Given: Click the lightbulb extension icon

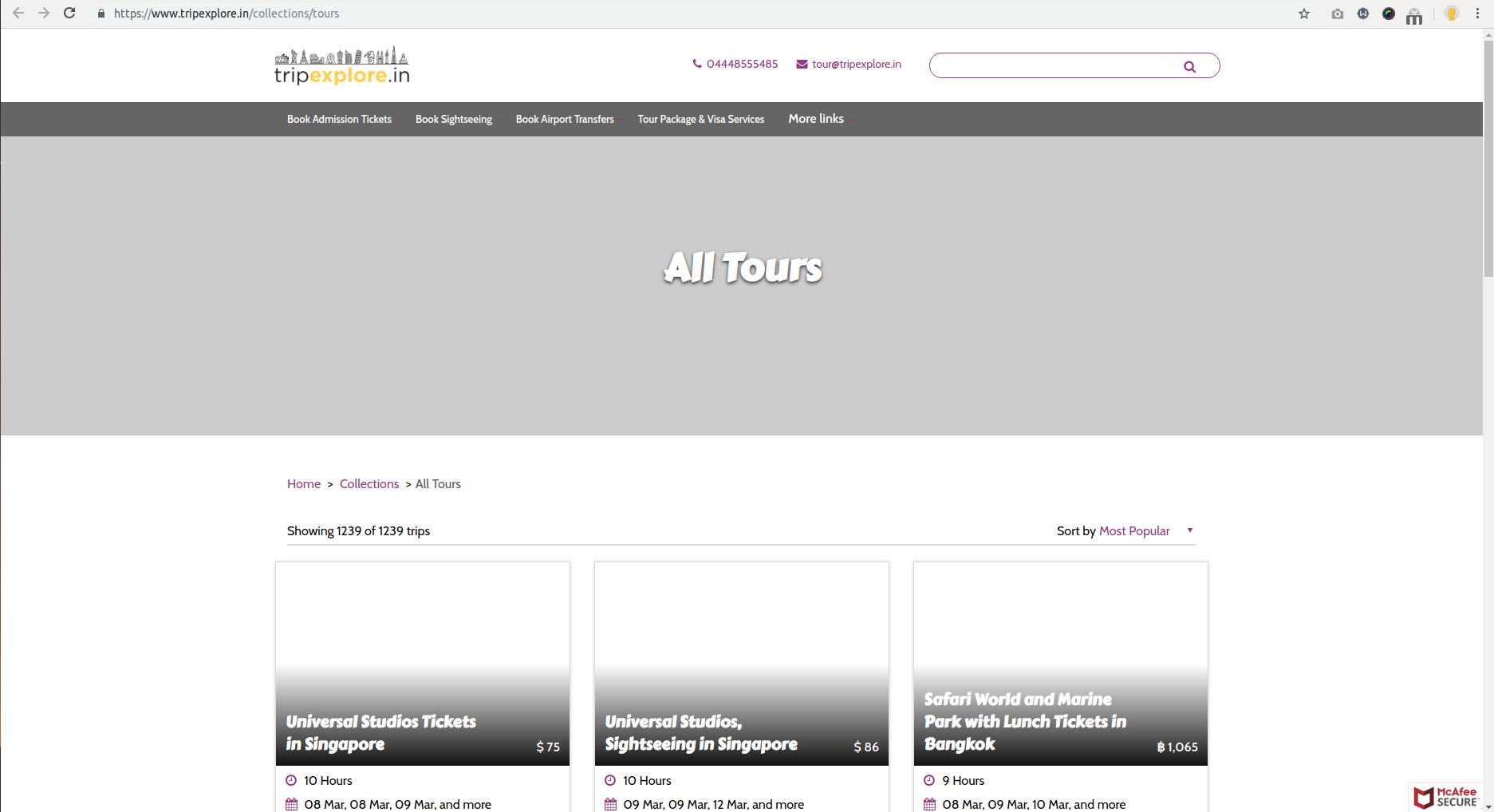Looking at the screenshot, I should tap(1452, 14).
